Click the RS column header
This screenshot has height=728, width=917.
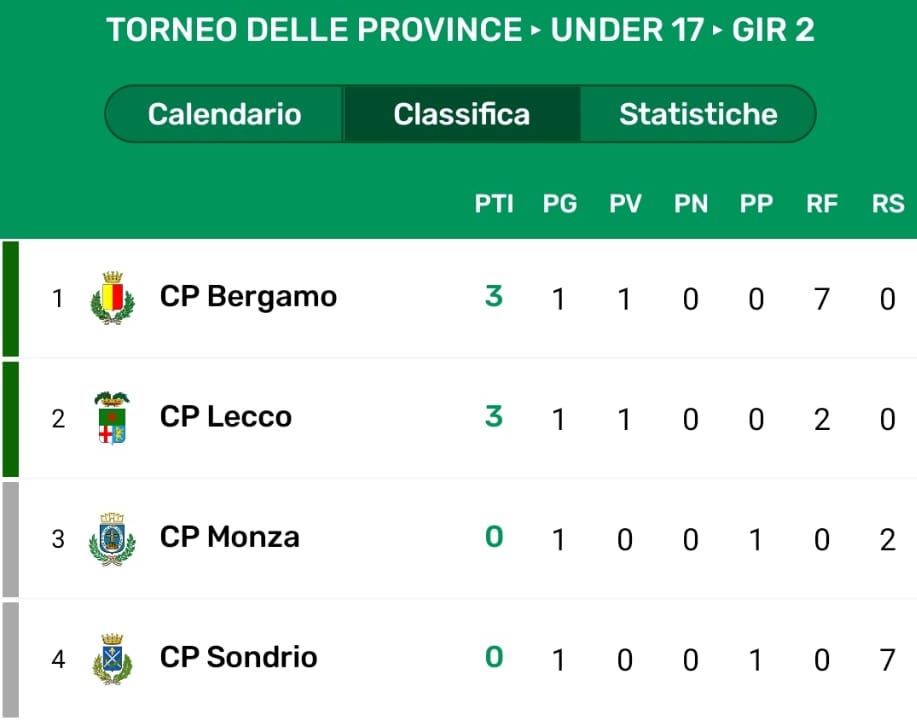pyautogui.click(x=888, y=204)
